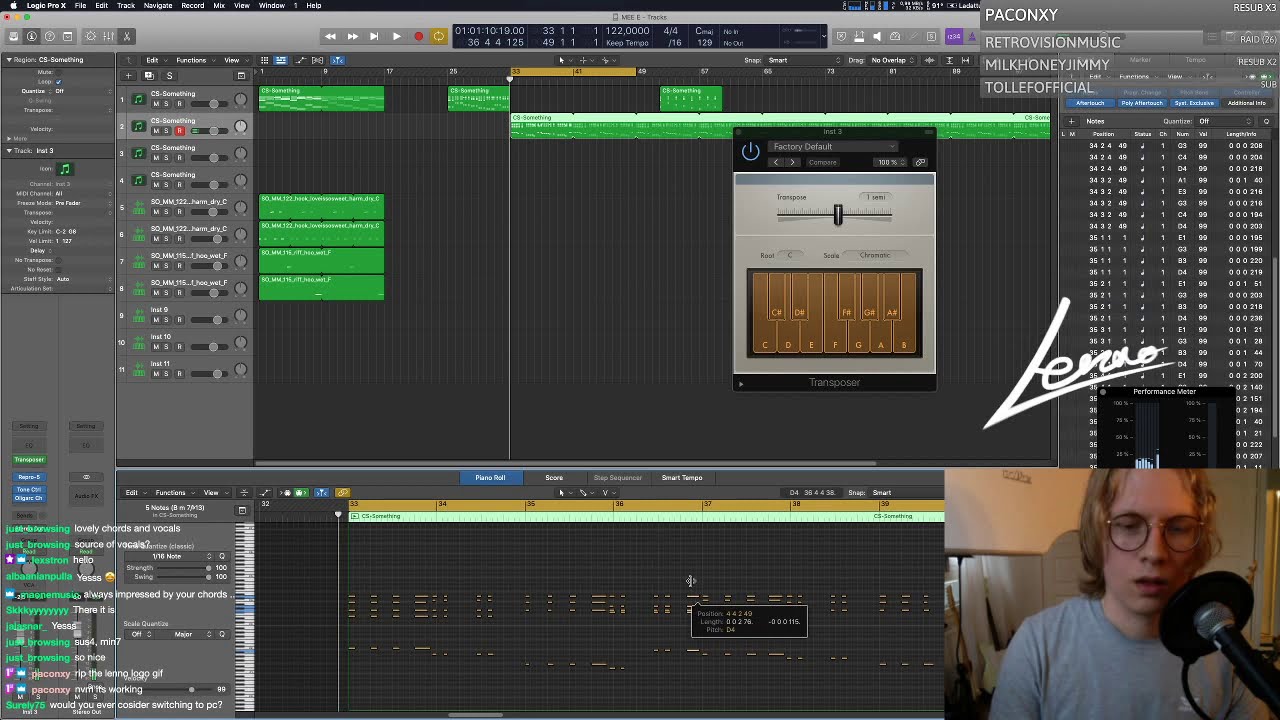1280x720 pixels.
Task: Start recording with Record button
Action: tap(418, 36)
